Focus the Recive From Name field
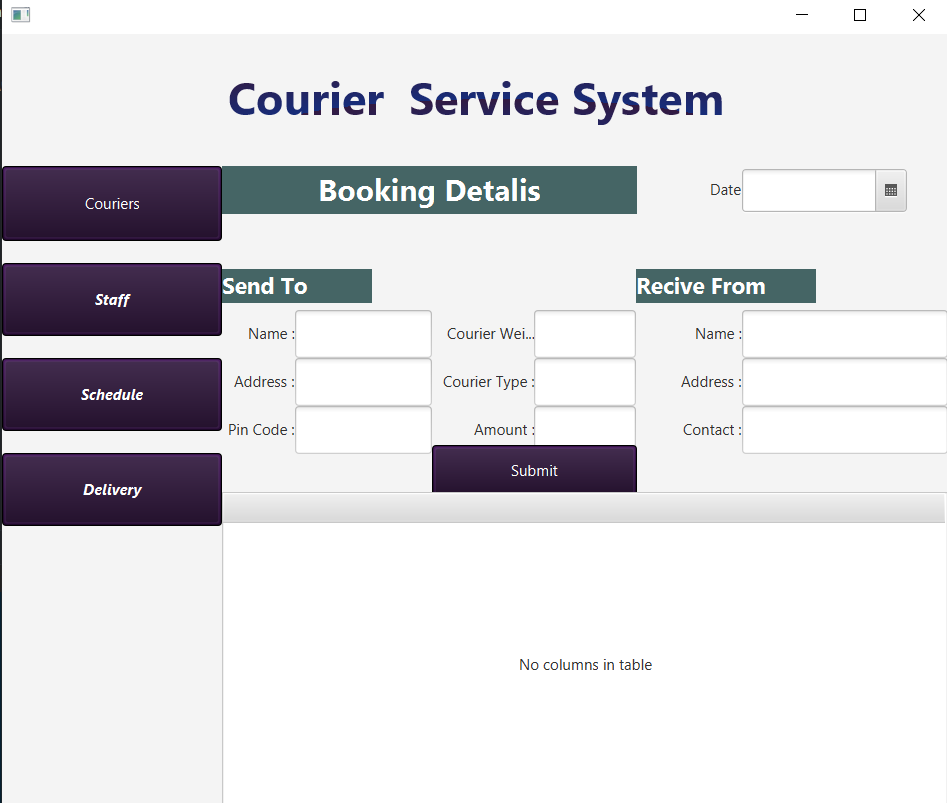This screenshot has width=947, height=803. pyautogui.click(x=843, y=334)
